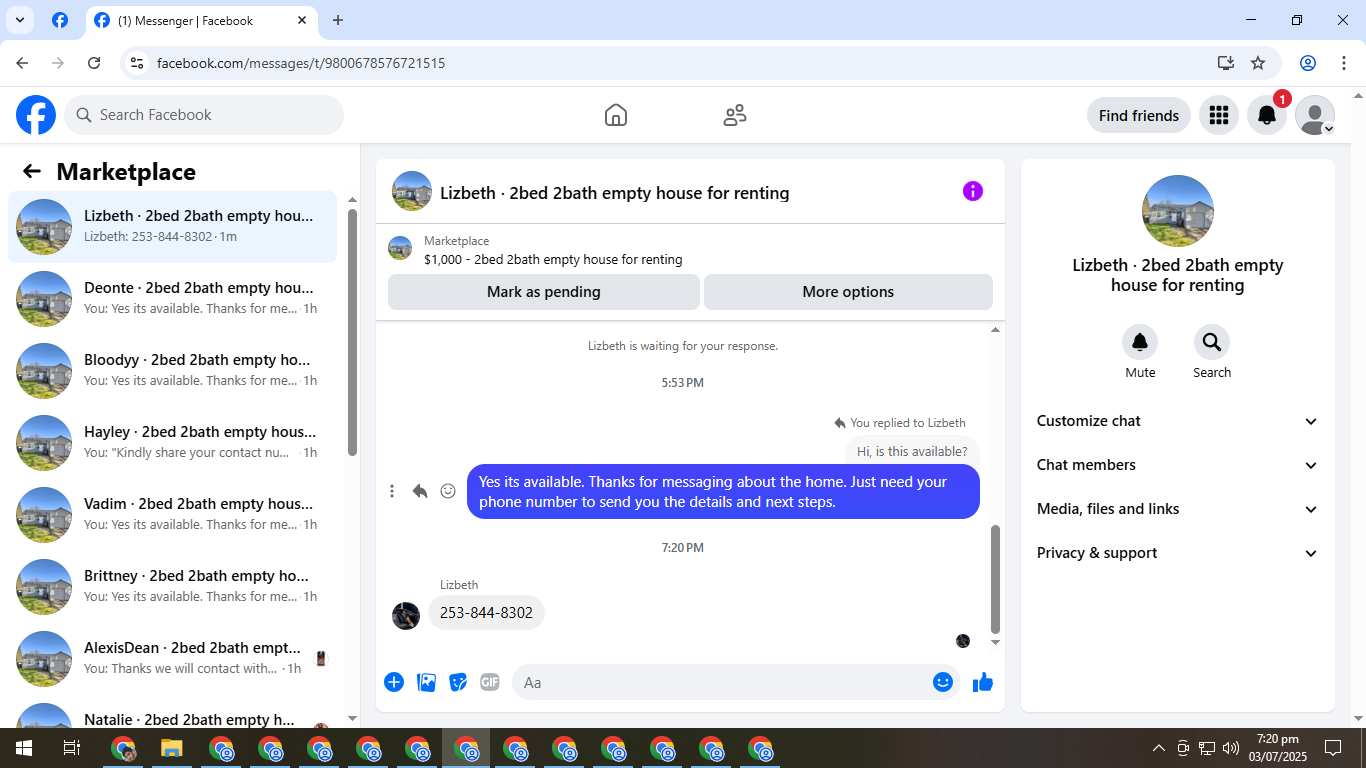Click the browser address bar URL
The width and height of the screenshot is (1366, 768).
301,63
